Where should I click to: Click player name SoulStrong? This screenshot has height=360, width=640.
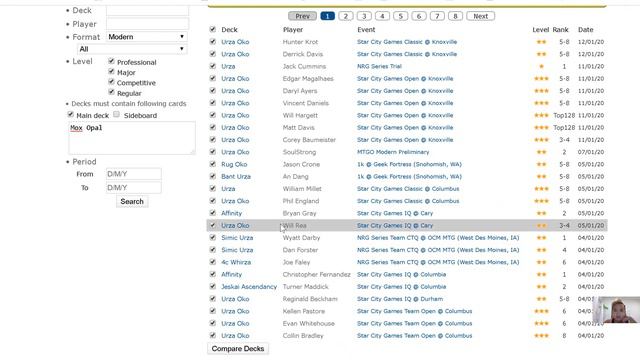point(299,152)
